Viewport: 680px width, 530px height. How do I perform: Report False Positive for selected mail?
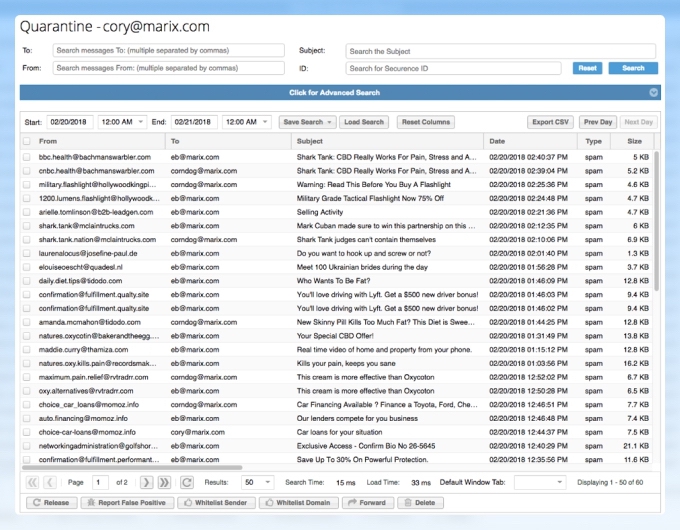pyautogui.click(x=127, y=503)
